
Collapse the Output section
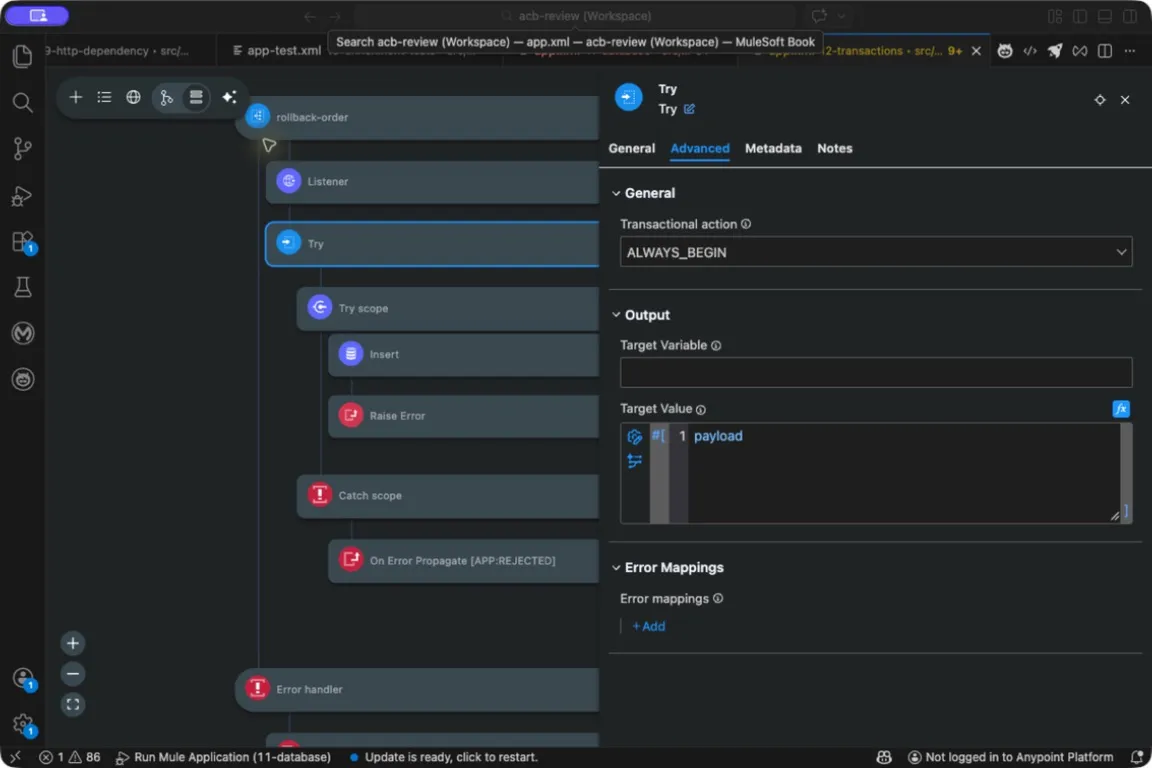point(616,315)
